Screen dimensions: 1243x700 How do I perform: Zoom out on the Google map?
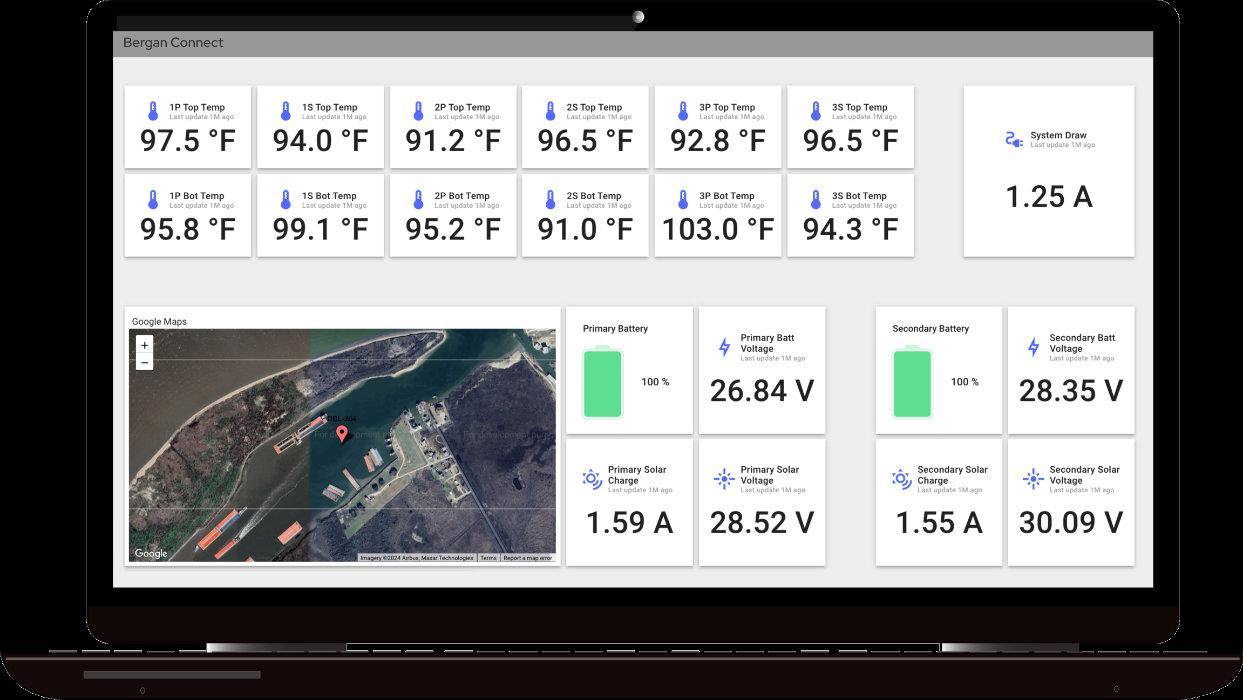(x=145, y=362)
